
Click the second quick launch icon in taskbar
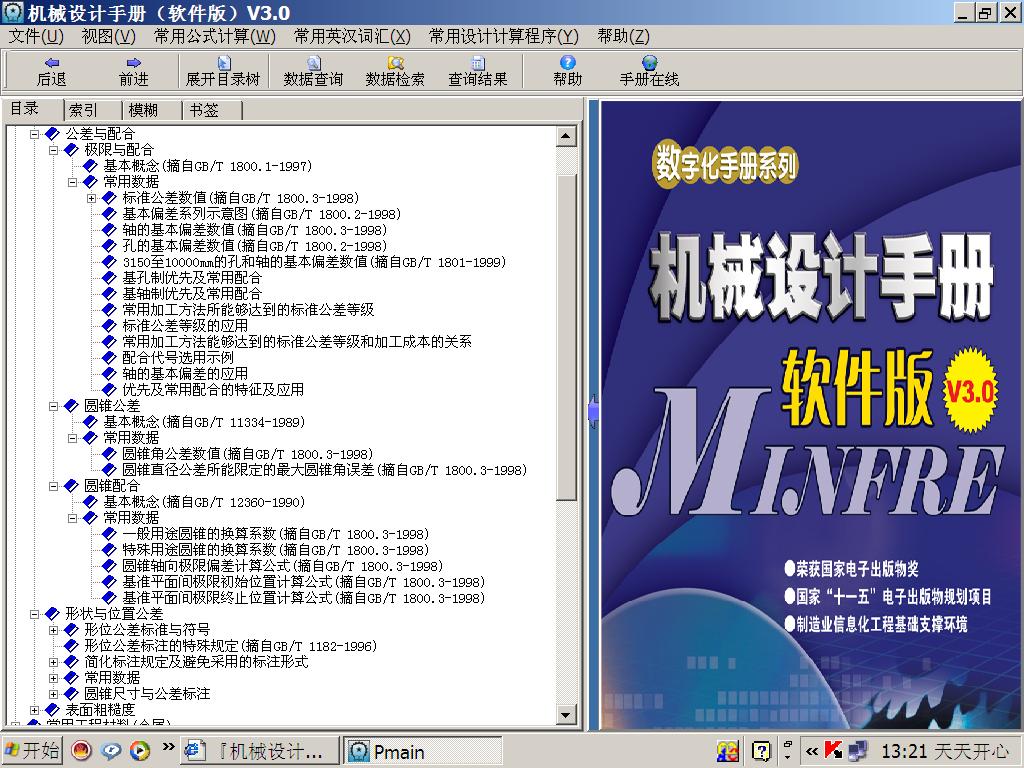pyautogui.click(x=110, y=750)
